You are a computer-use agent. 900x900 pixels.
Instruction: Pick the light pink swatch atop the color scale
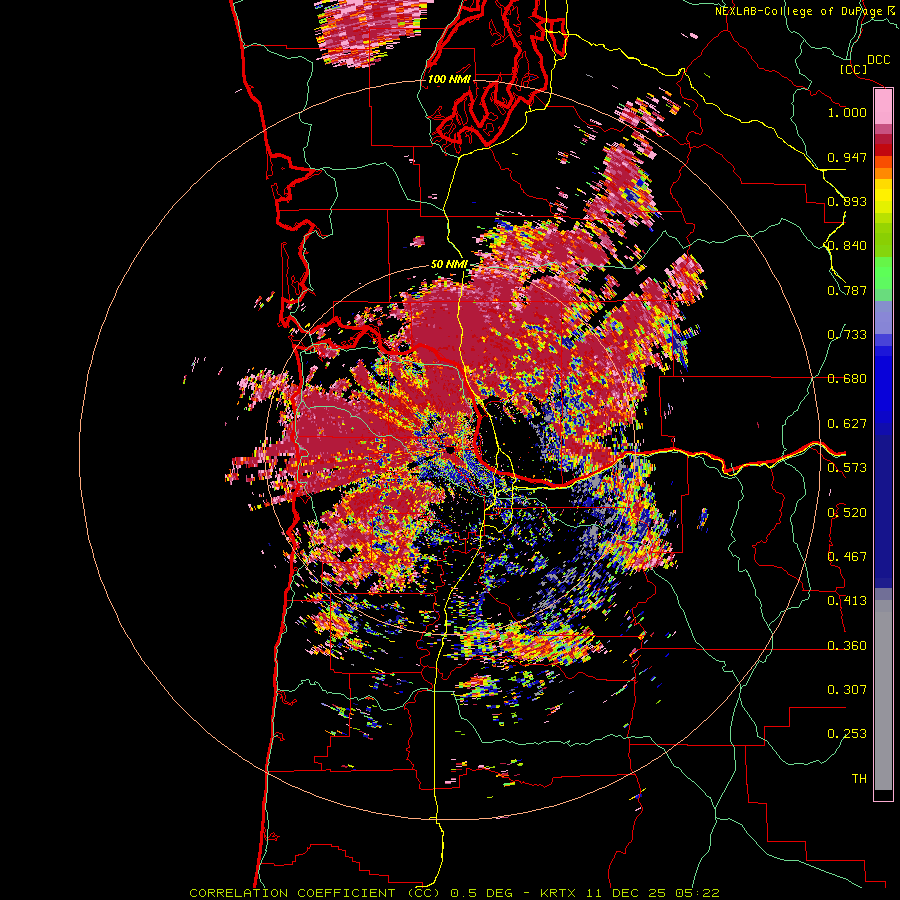[883, 106]
